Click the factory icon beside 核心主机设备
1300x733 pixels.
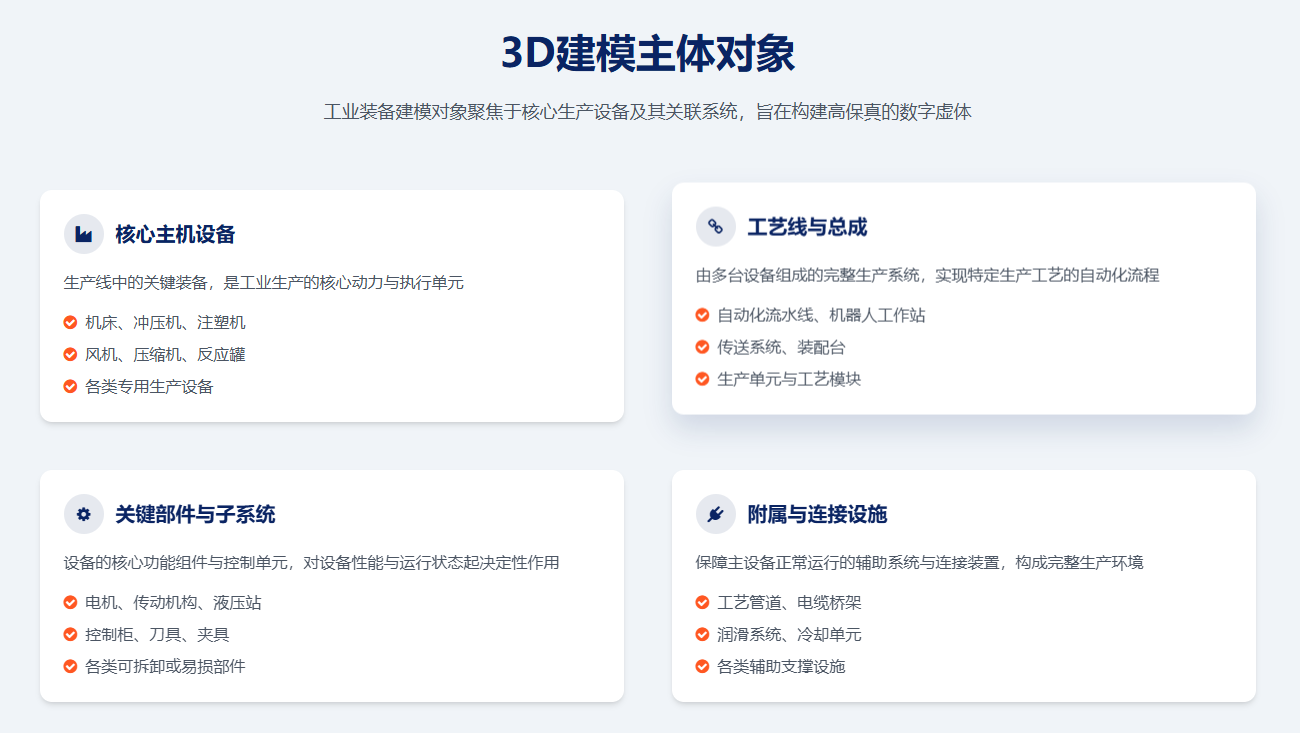coord(84,234)
